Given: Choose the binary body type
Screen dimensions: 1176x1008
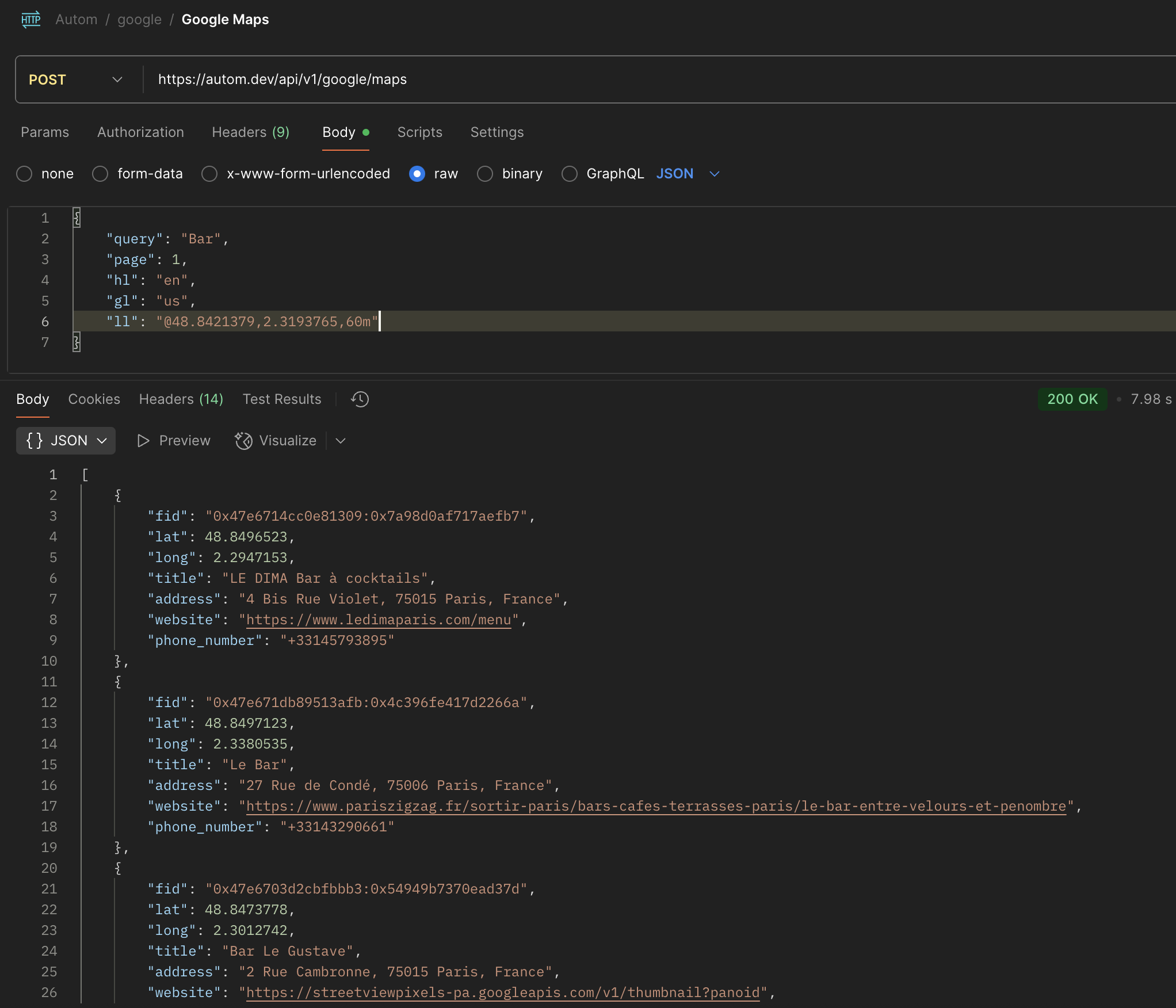Looking at the screenshot, I should point(485,174).
